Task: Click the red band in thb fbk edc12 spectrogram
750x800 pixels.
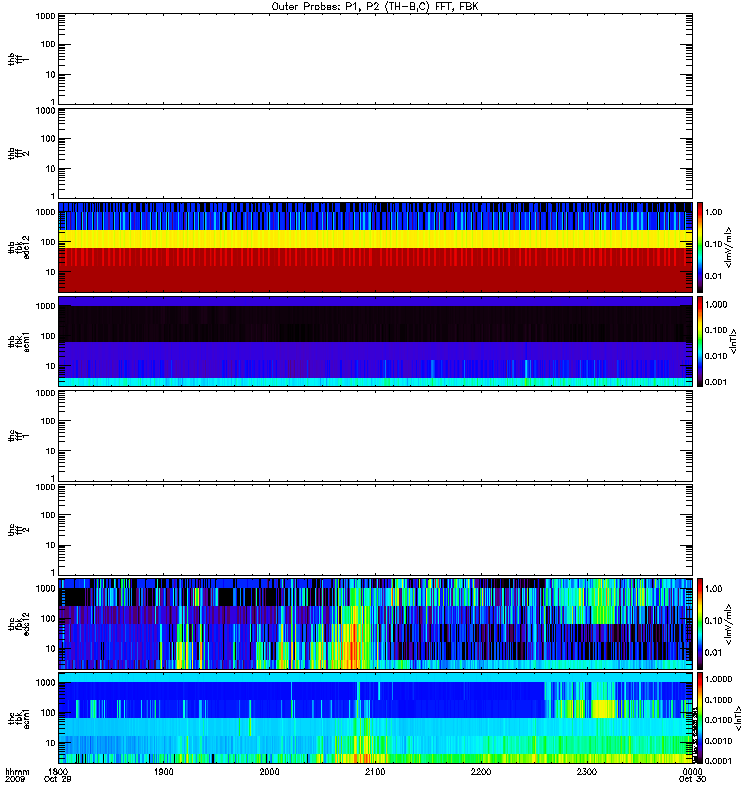Action: [x=375, y=270]
